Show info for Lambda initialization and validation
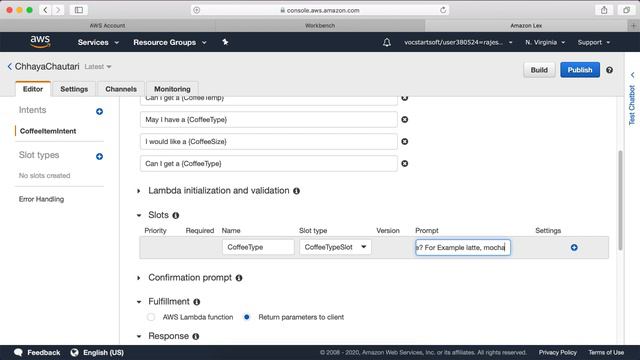 click(x=296, y=191)
